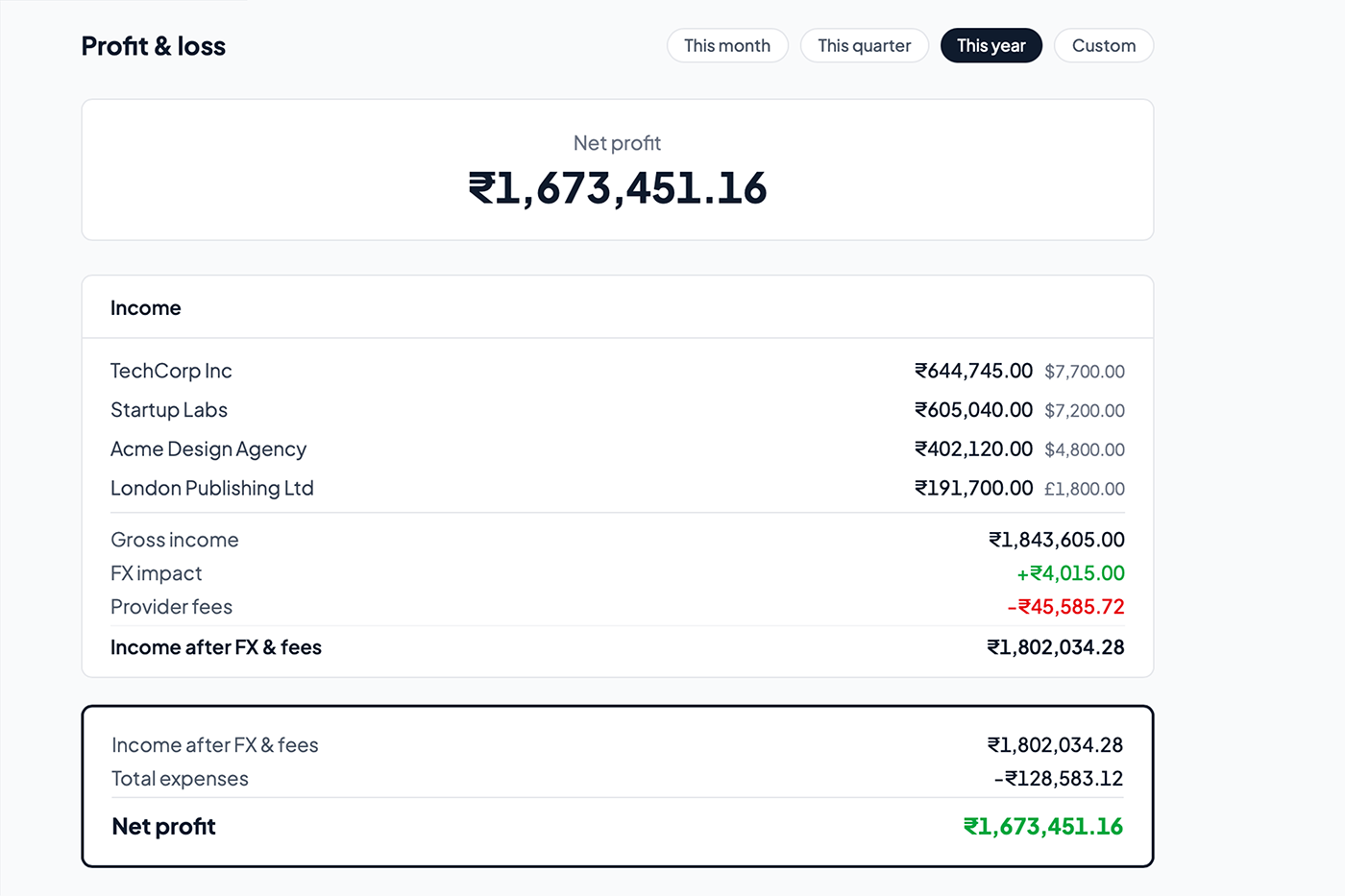The width and height of the screenshot is (1345, 896).
Task: Open the TechCorp Inc income entry
Action: coord(171,371)
